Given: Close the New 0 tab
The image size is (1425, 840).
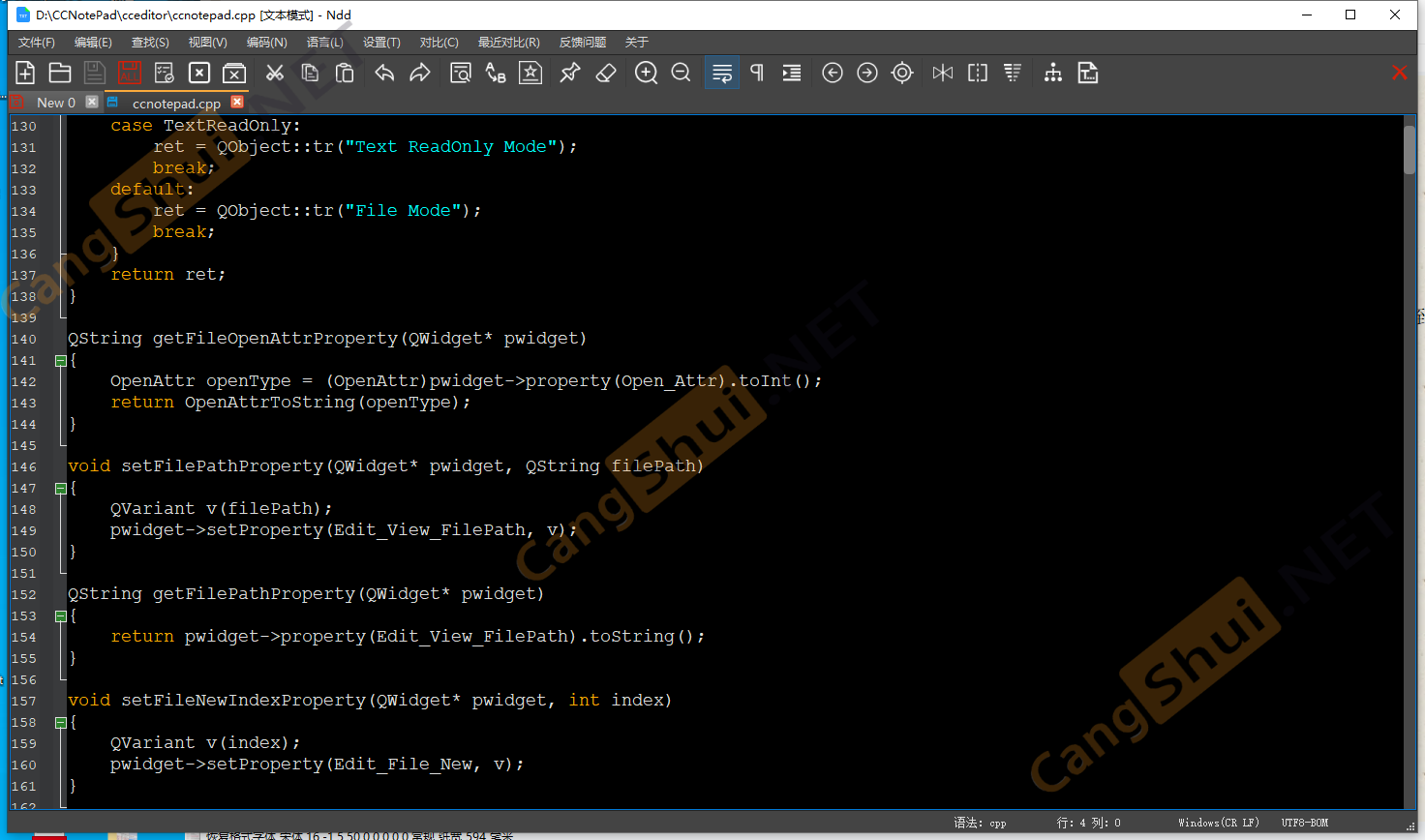Looking at the screenshot, I should [x=92, y=102].
